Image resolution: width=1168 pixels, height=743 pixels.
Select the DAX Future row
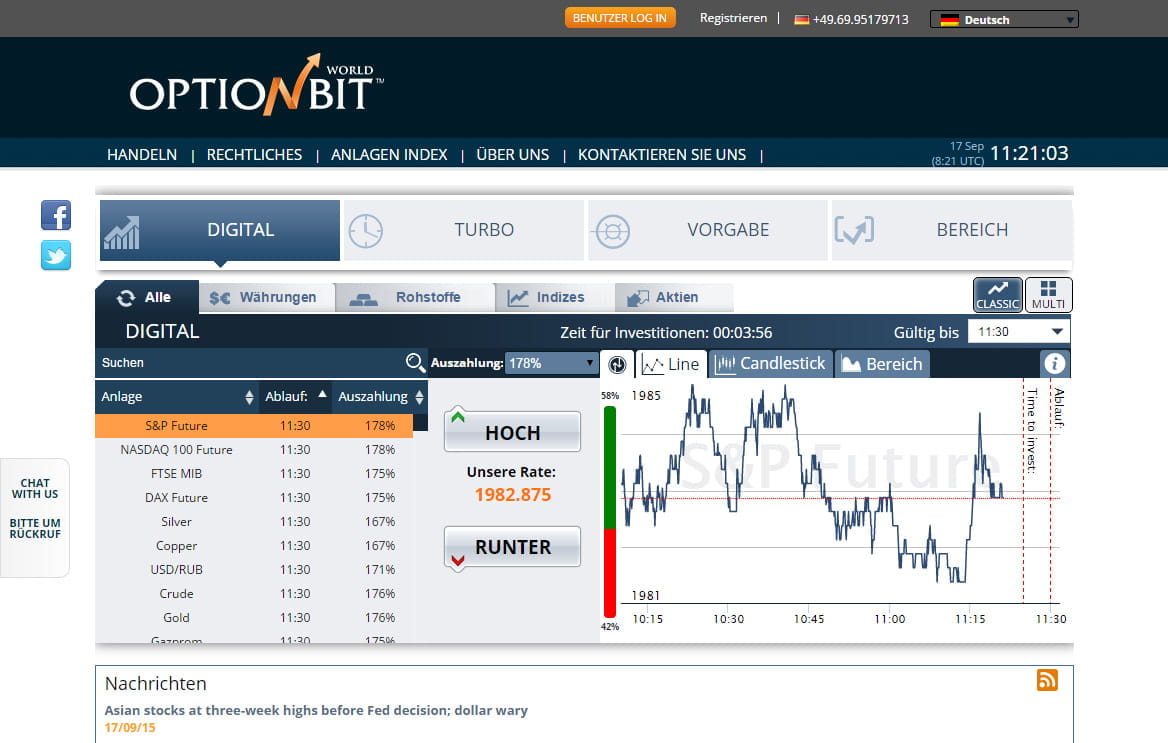[254, 497]
